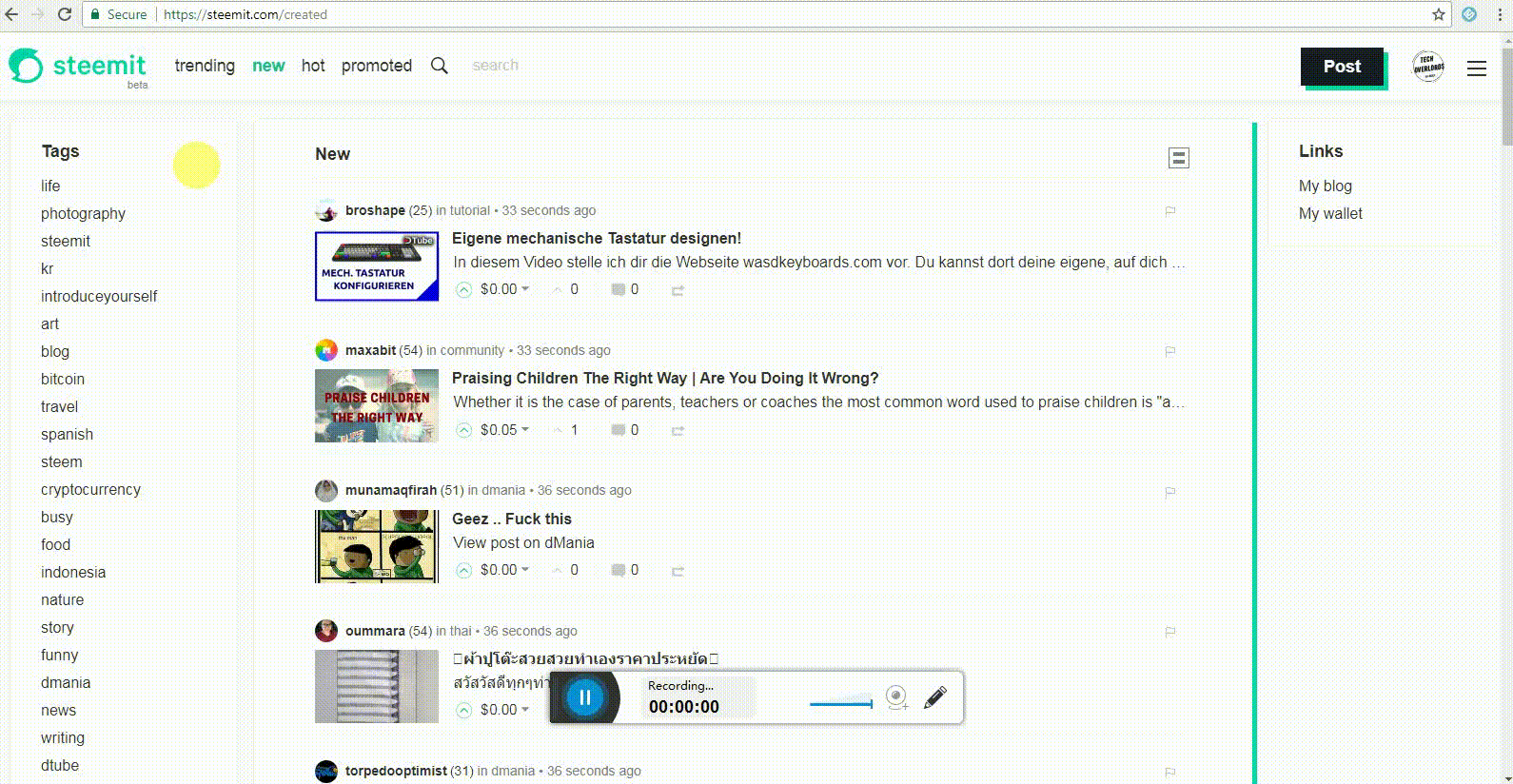Screen dimensions: 1513x784
Task: Open 'Eigene mechanische Tastatur designen!' post
Action: tap(597, 238)
